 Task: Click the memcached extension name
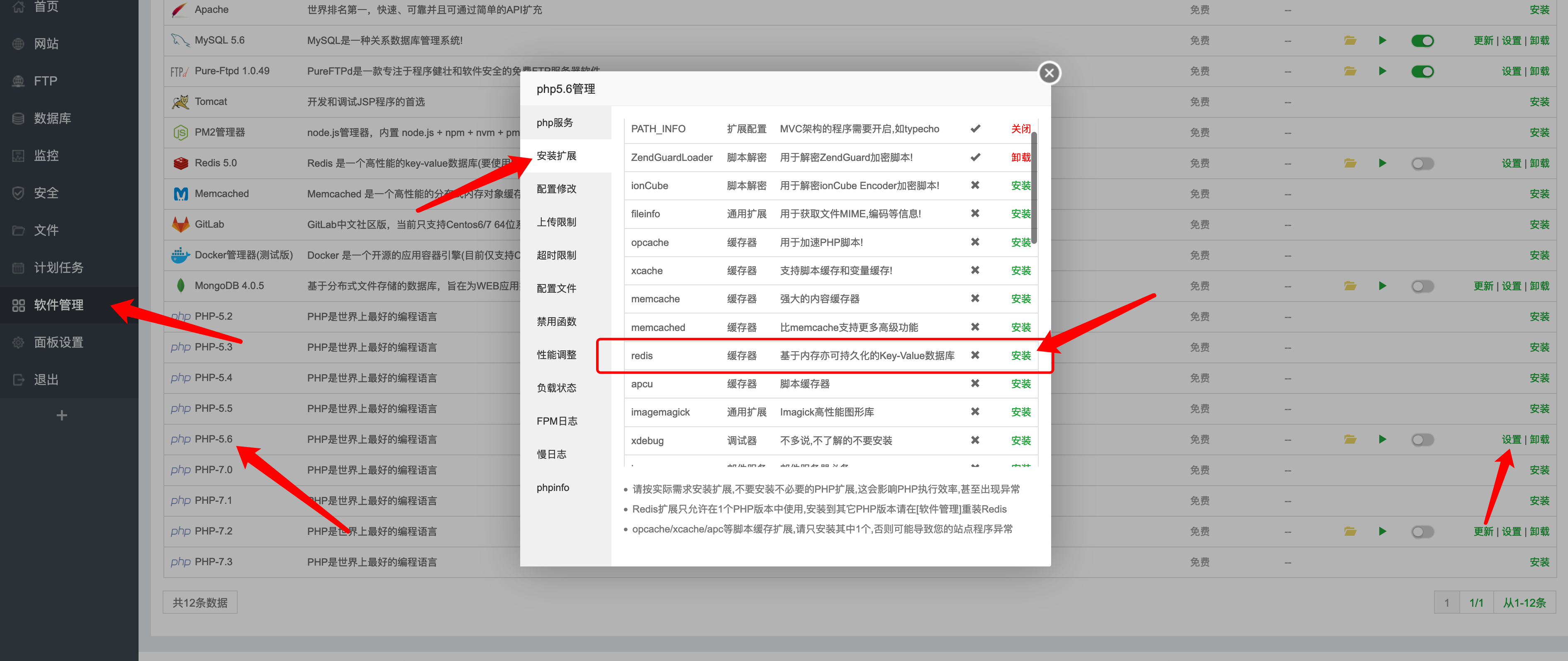coord(657,328)
